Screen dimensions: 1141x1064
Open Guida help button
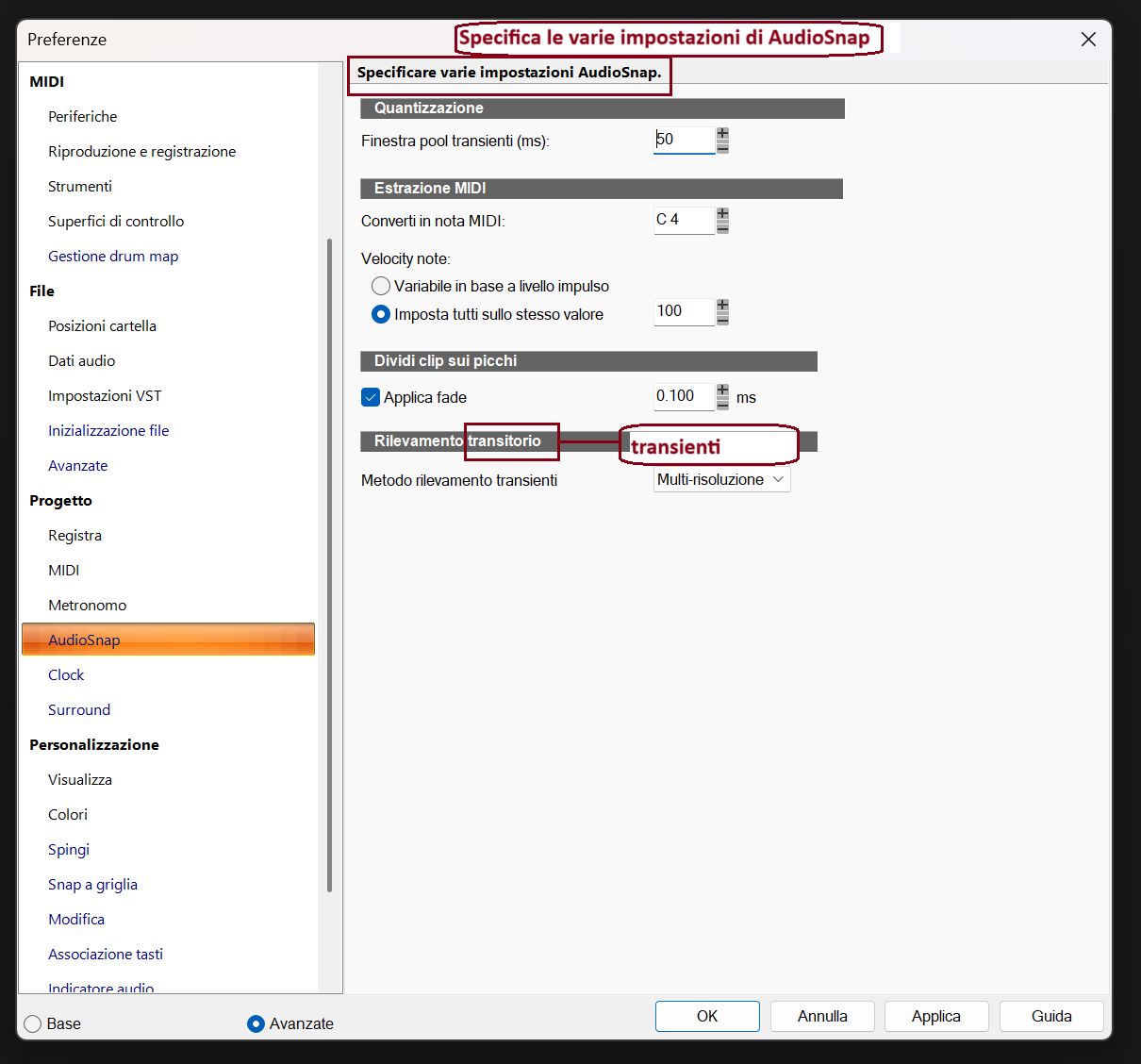pyautogui.click(x=1051, y=1016)
